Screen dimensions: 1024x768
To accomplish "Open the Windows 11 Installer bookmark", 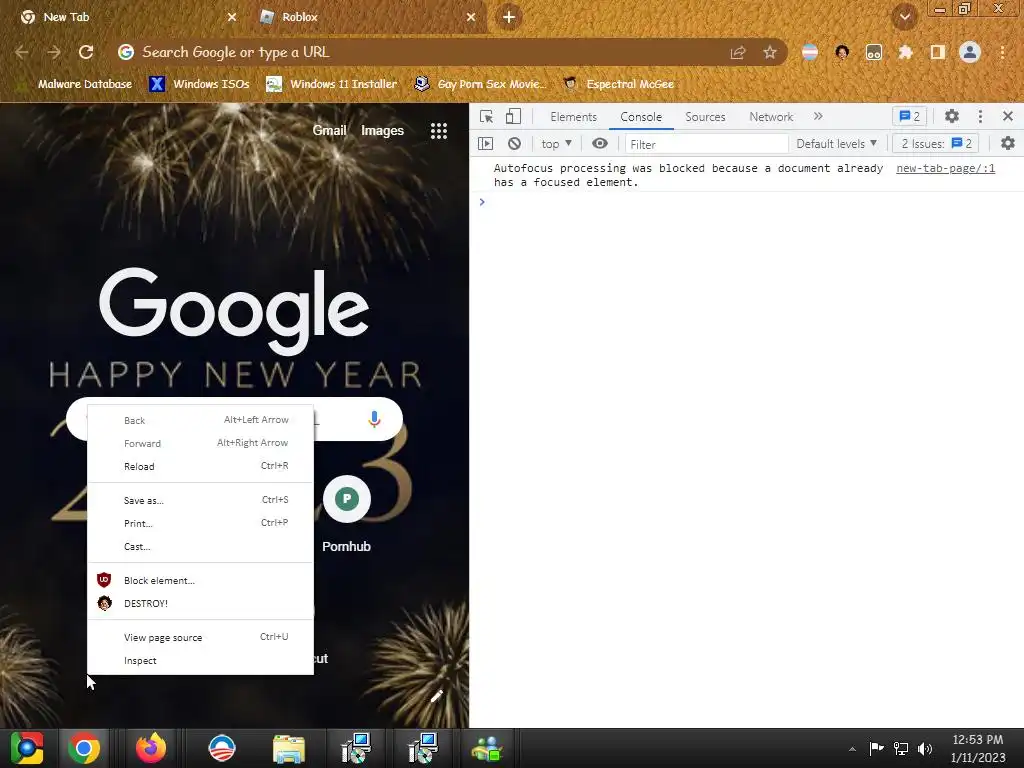I will click(x=331, y=84).
